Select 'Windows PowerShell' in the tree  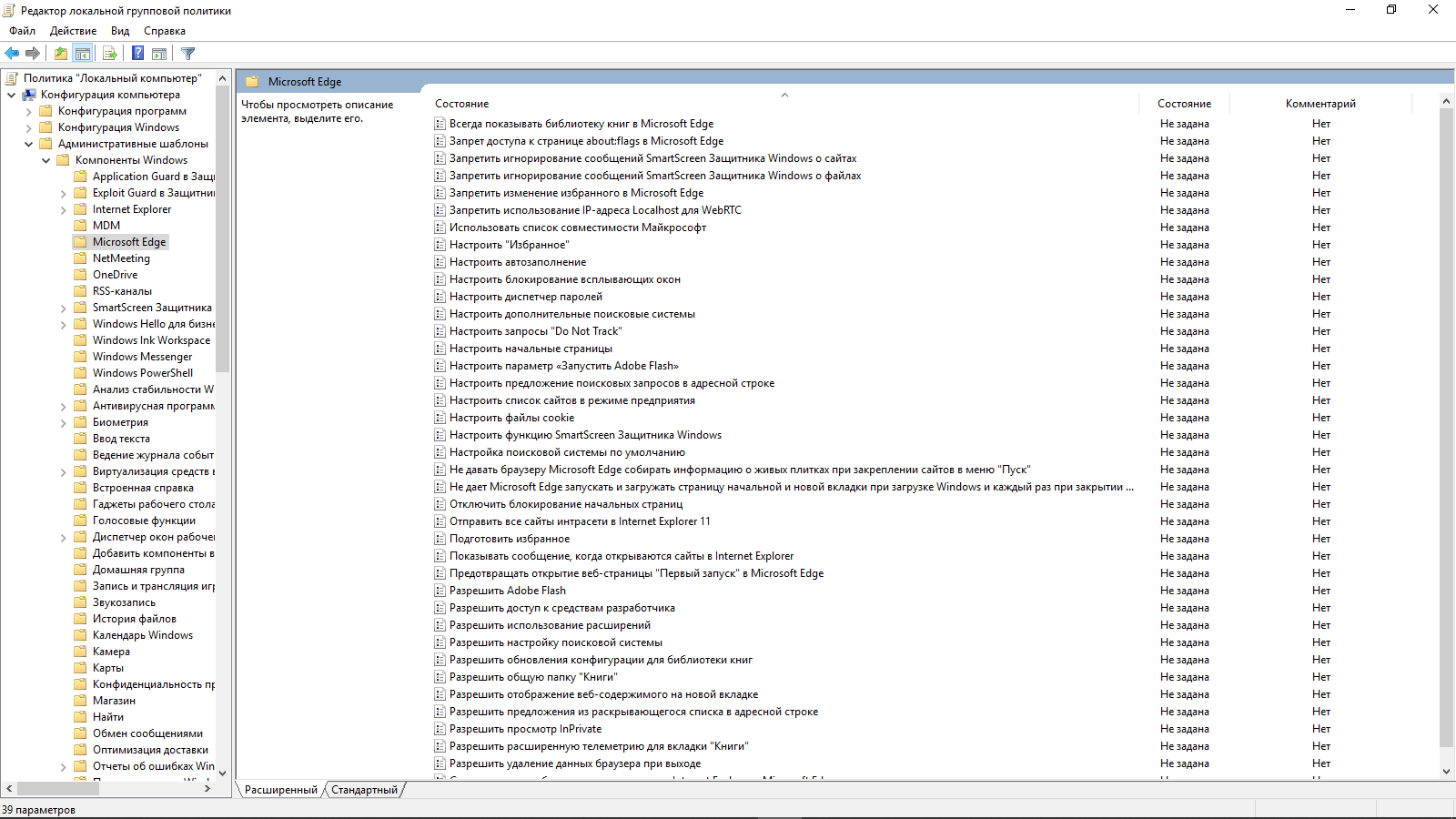point(143,373)
